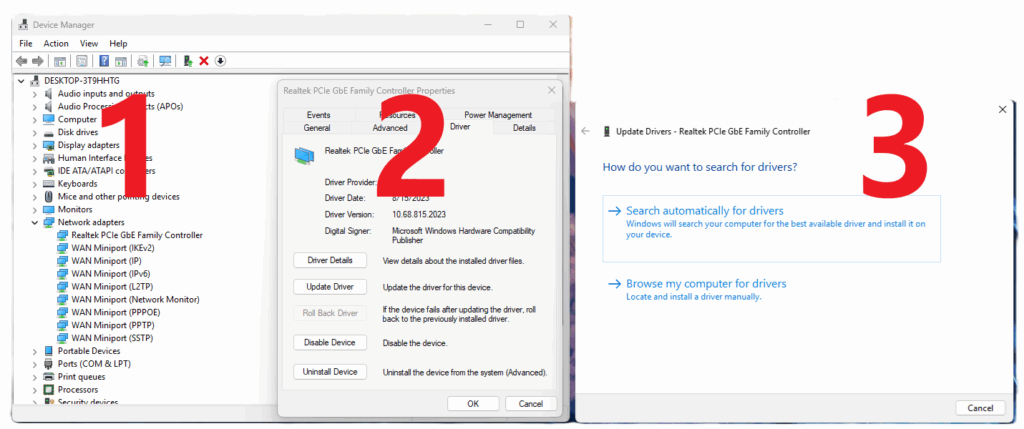Collapse the Network adapters chevron
Image resolution: width=1024 pixels, height=429 pixels.
(x=35, y=223)
